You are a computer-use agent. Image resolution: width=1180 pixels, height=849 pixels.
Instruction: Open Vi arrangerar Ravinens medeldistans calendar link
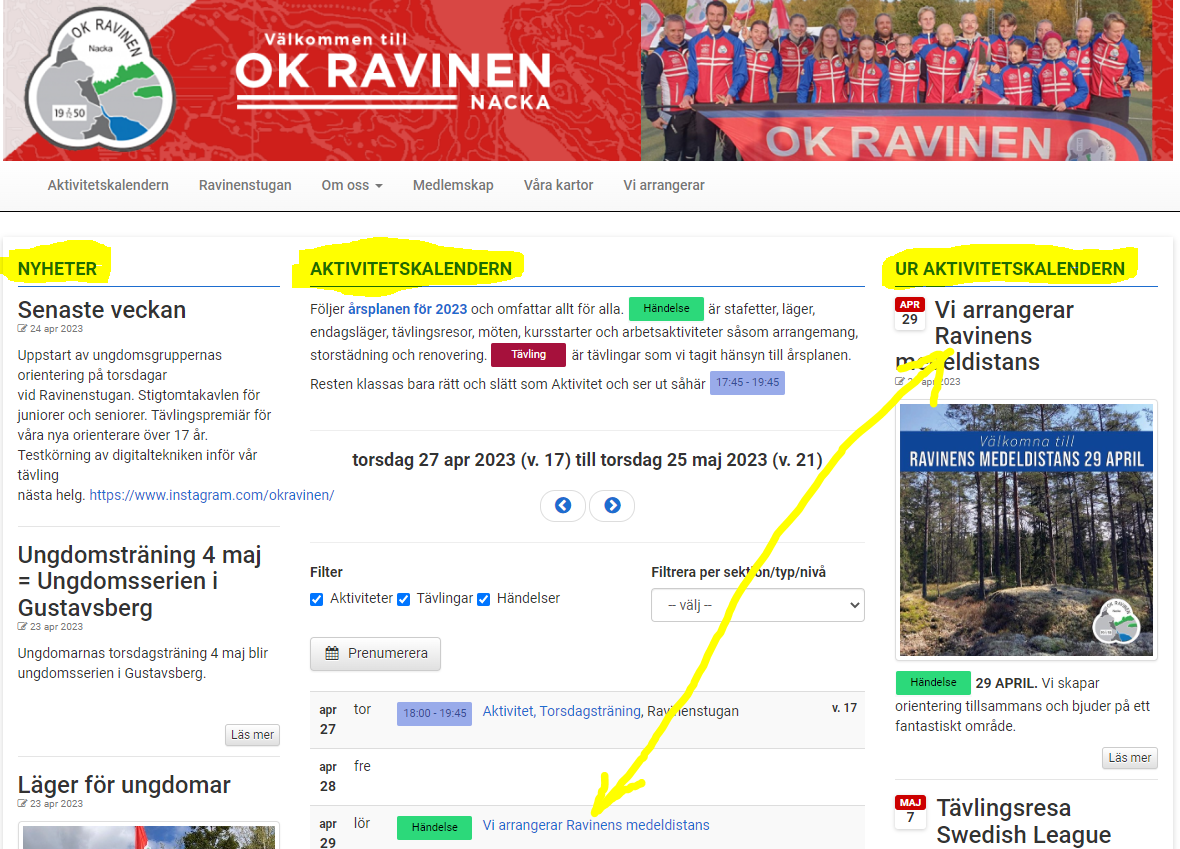pos(596,826)
